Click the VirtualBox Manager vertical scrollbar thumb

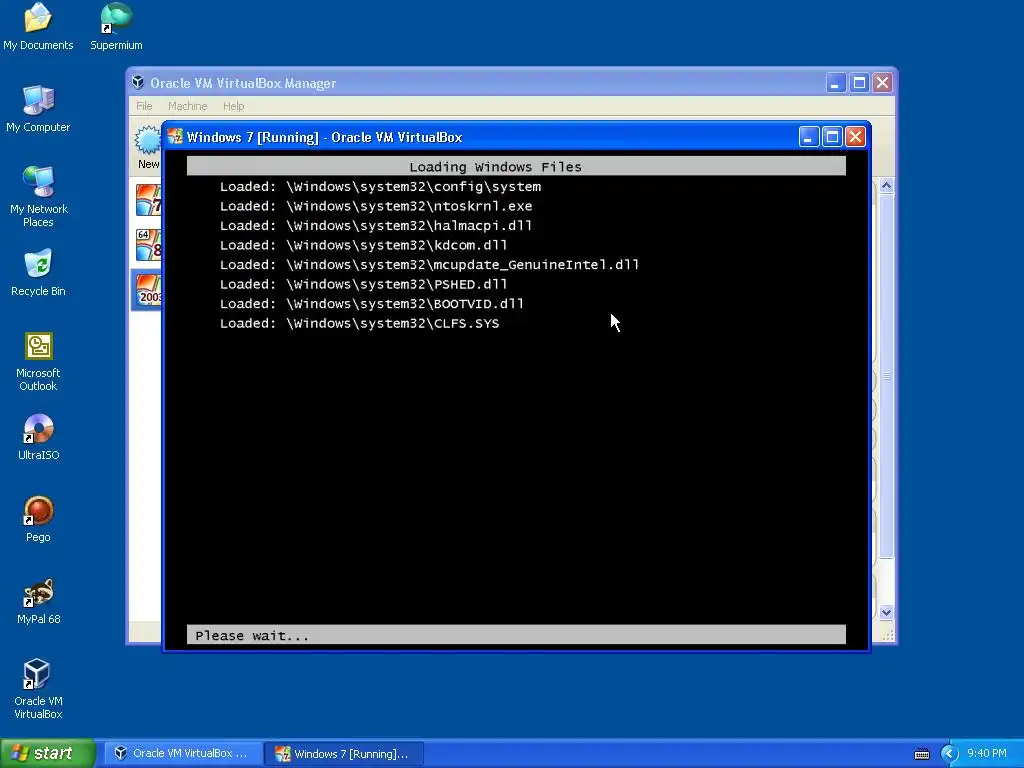coord(886,376)
